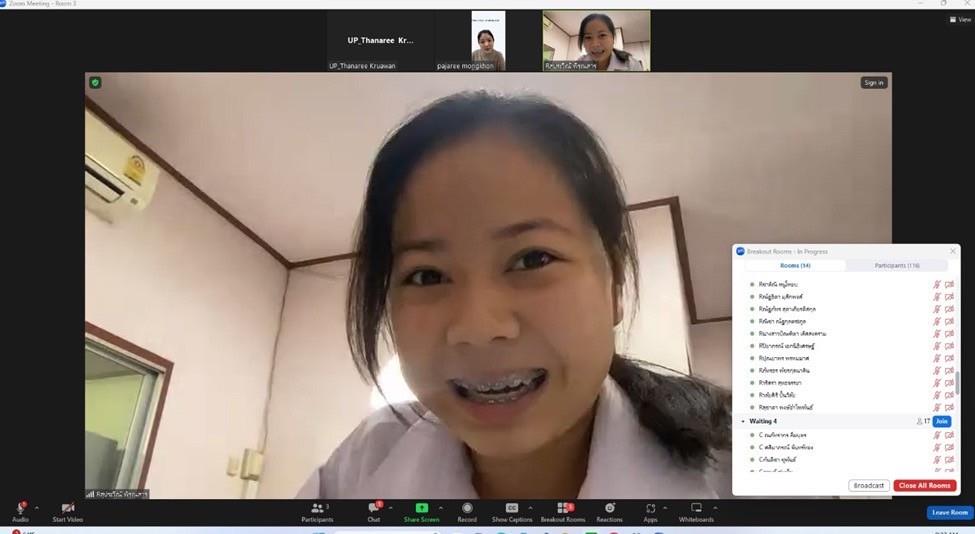This screenshot has height=534, width=975.
Task: Open the Apps toolbar icon
Action: click(650, 512)
